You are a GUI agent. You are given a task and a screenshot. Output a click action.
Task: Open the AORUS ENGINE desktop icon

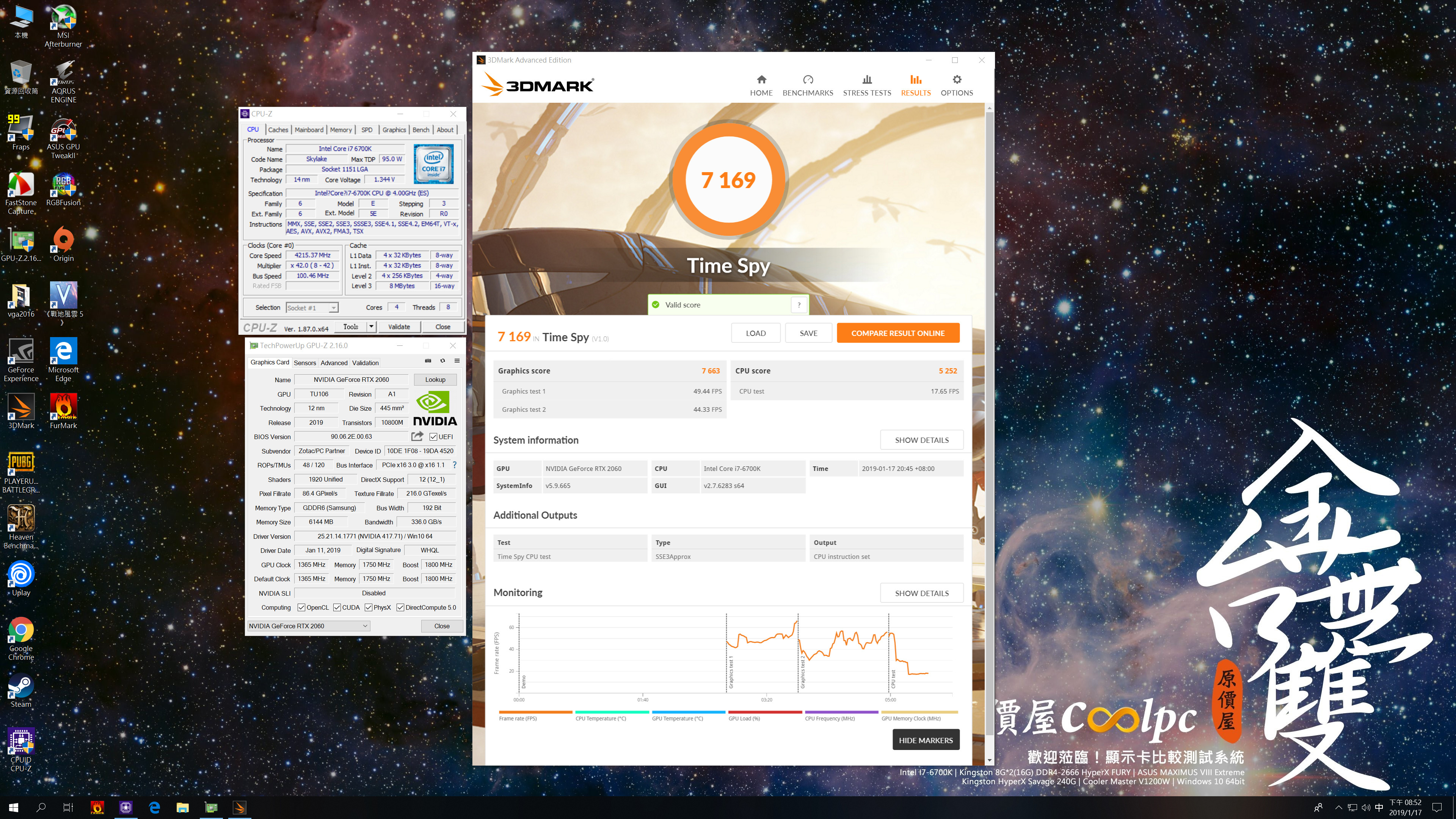click(63, 82)
